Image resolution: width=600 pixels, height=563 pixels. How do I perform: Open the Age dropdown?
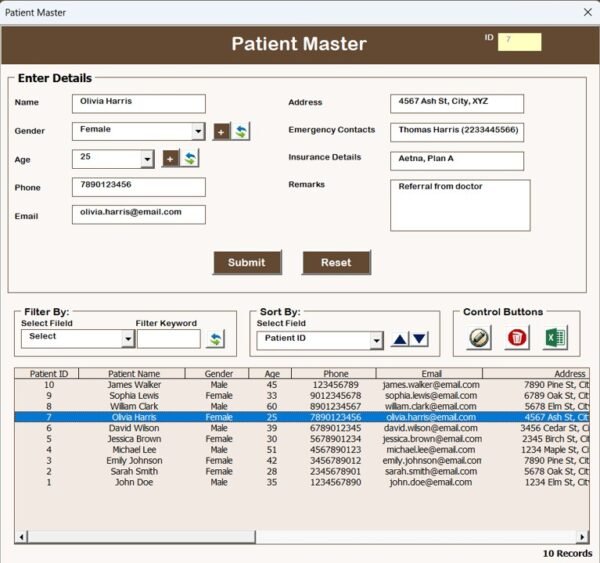147,159
